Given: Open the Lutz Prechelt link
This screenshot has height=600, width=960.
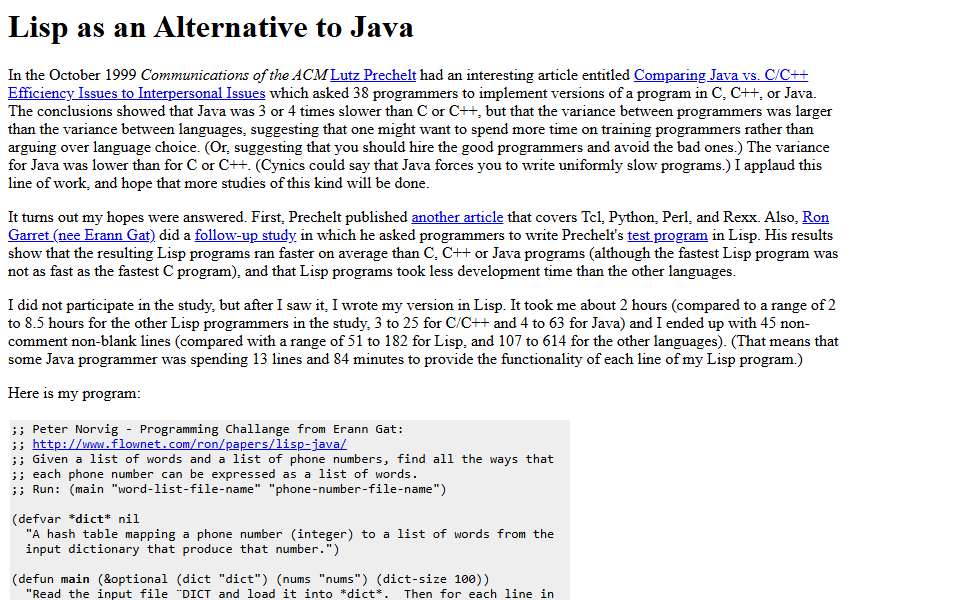Looking at the screenshot, I should [373, 75].
